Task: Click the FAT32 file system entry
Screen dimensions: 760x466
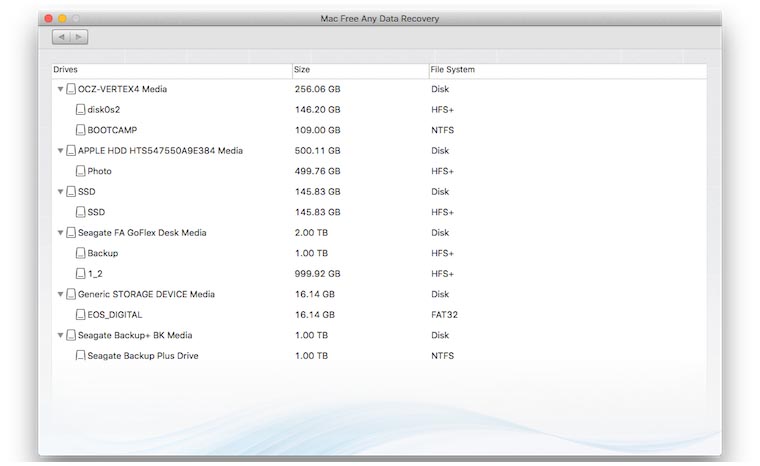Action: (444, 315)
